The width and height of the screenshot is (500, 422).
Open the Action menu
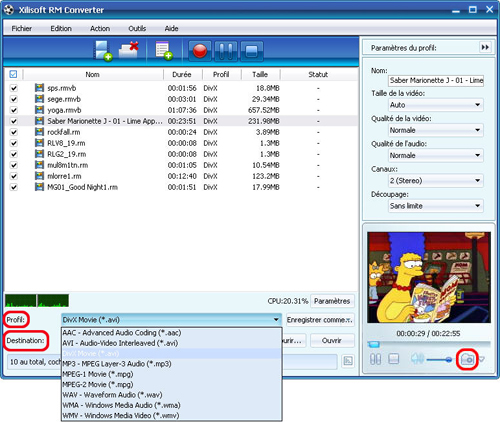coord(100,29)
